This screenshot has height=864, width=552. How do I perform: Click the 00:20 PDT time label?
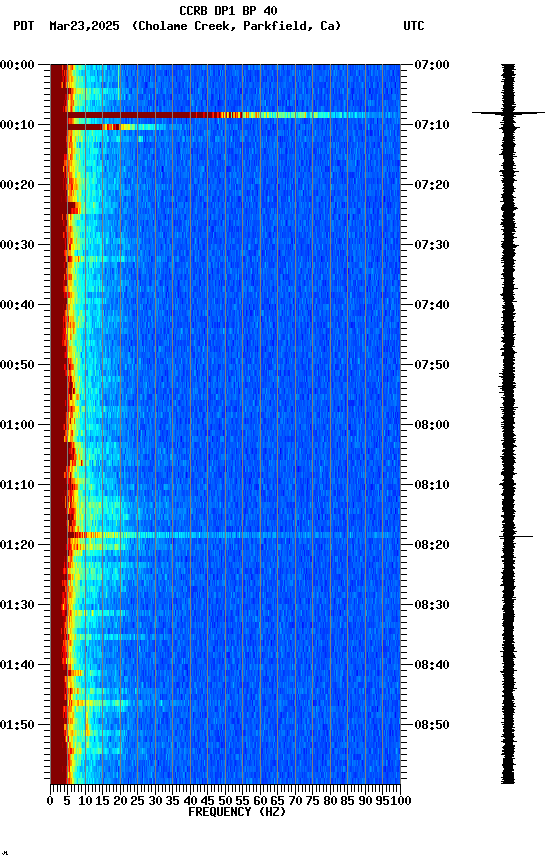click(x=17, y=185)
